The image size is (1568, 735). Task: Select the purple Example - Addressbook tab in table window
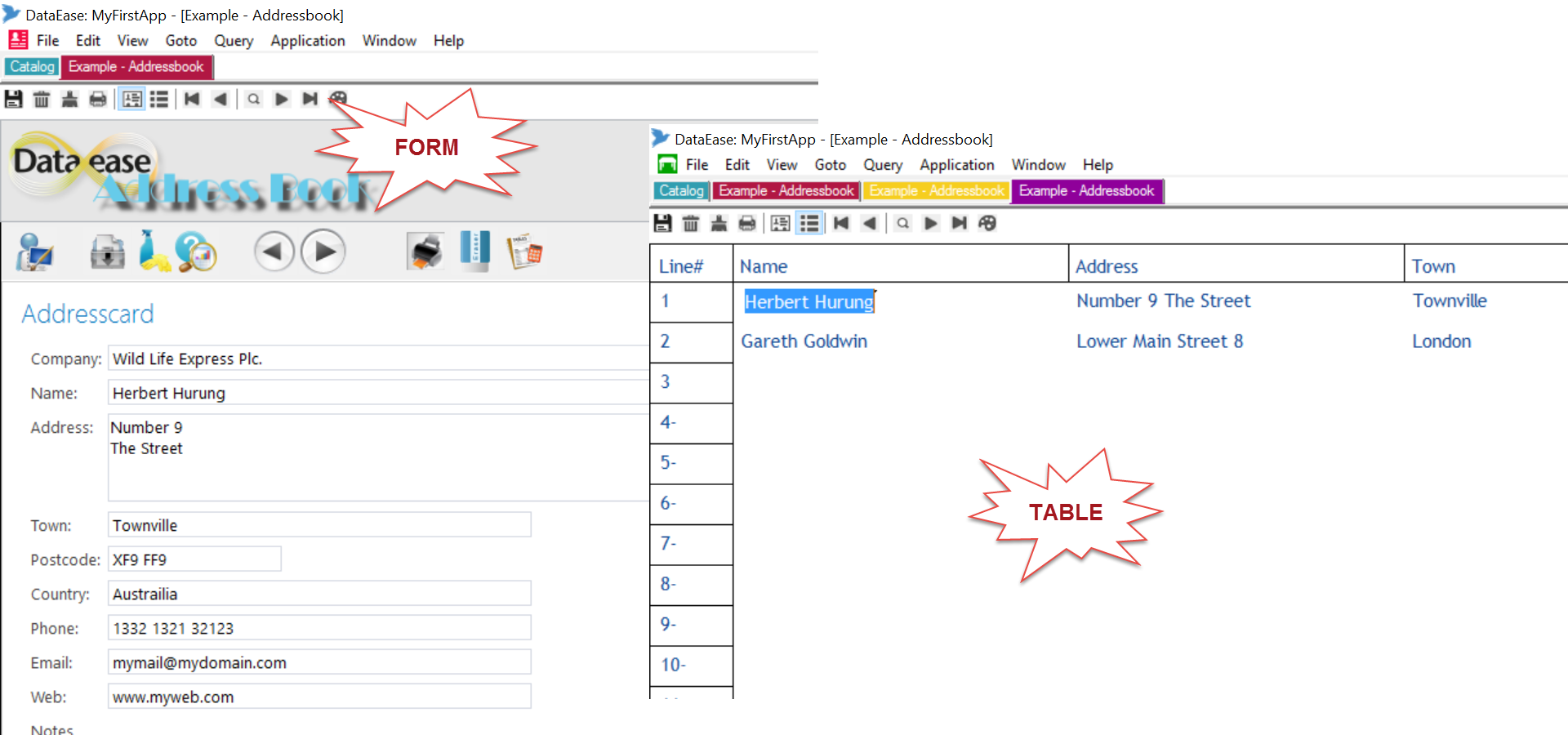[x=1087, y=191]
